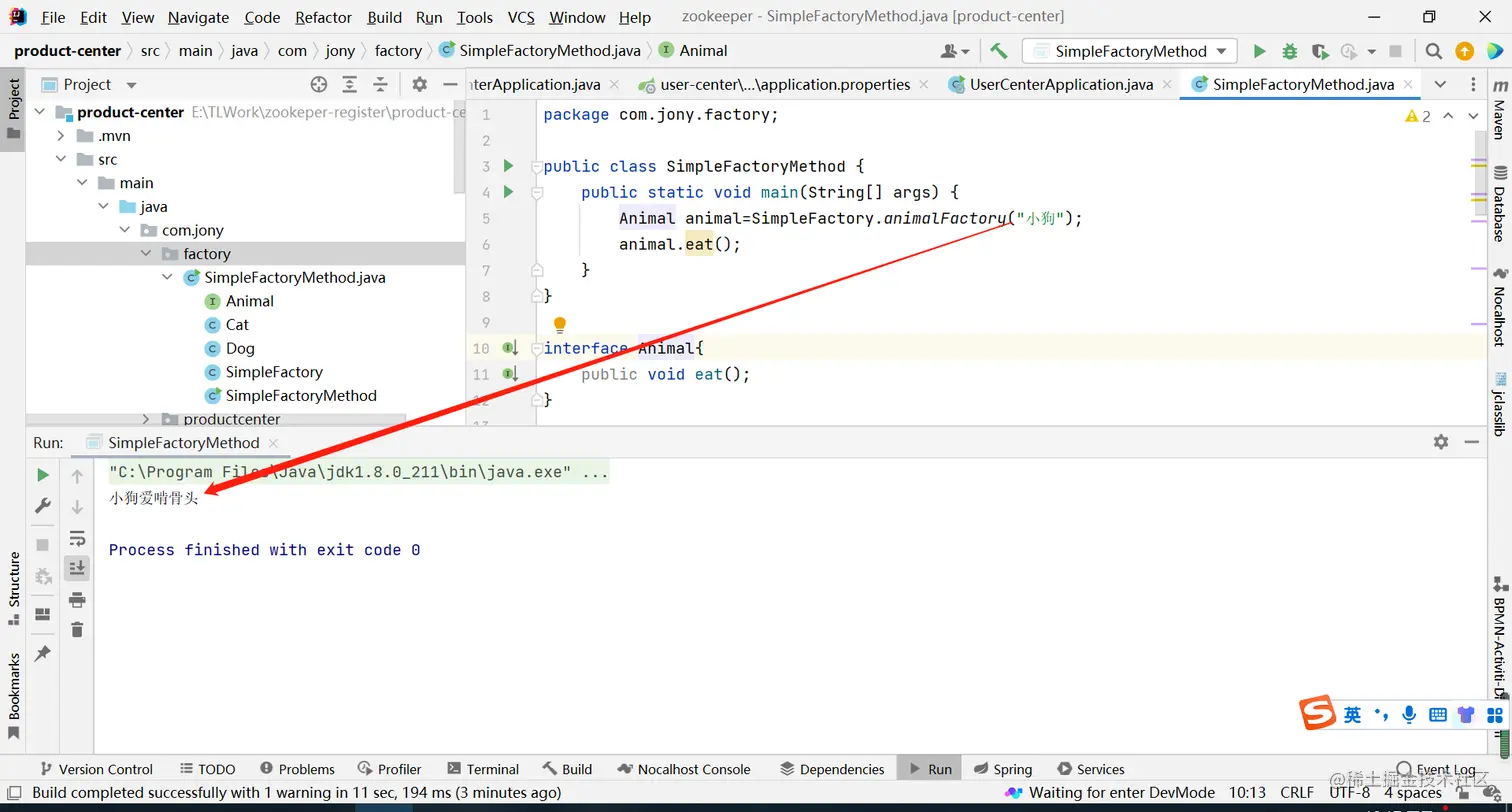This screenshot has height=812, width=1512.
Task: Collapse All in the Project panel
Action: [380, 85]
